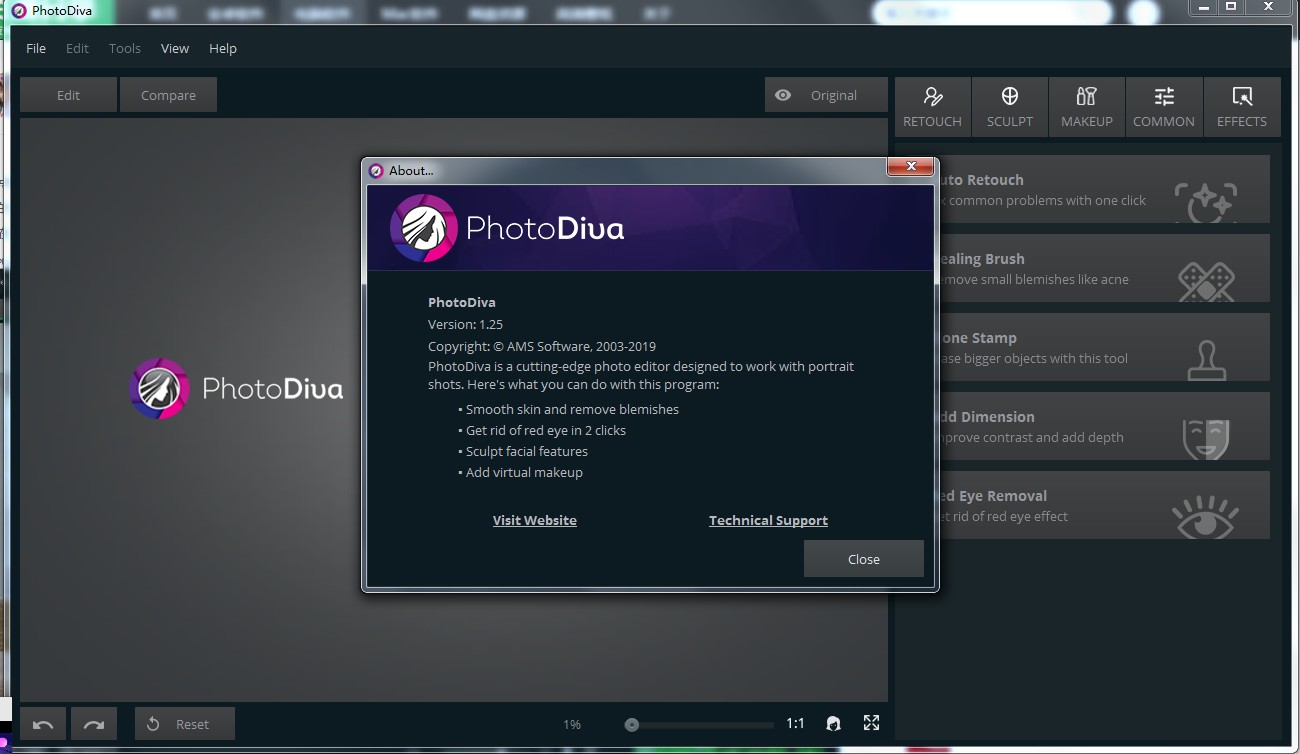This screenshot has width=1300, height=754.
Task: Click the Visit Website link
Action: click(x=535, y=520)
